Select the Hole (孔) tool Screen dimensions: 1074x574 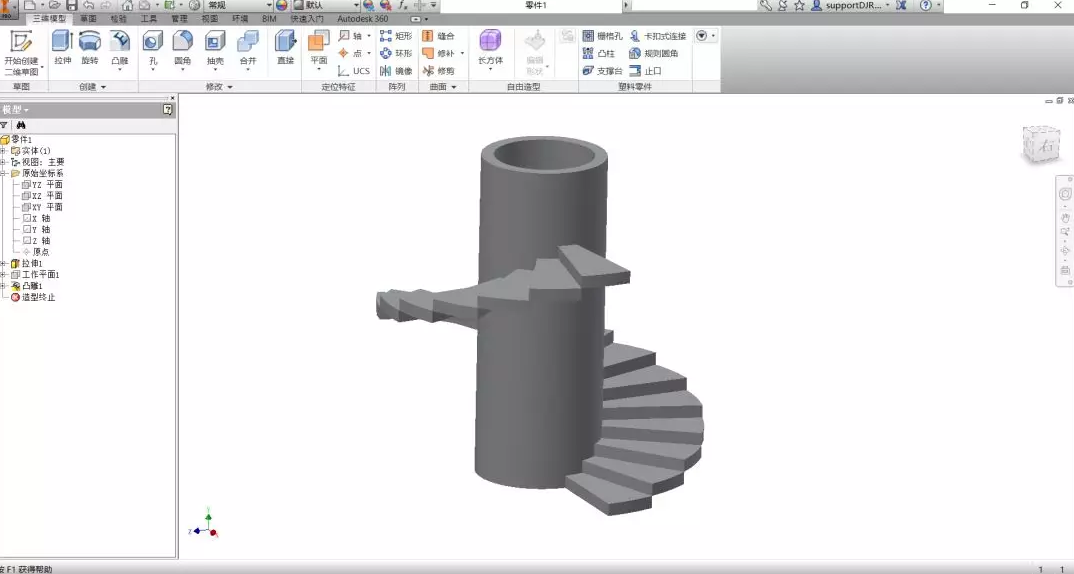(153, 49)
